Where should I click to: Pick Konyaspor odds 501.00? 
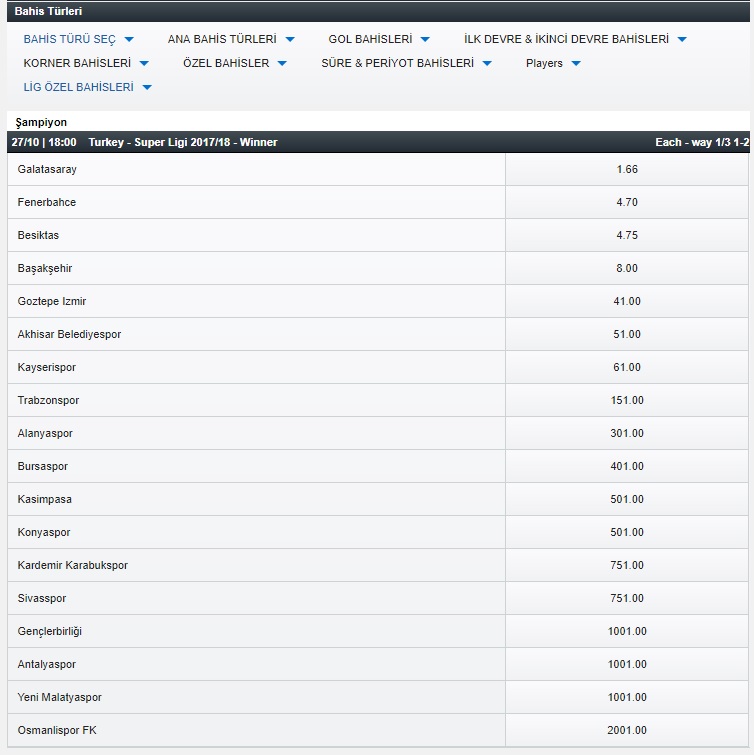point(627,532)
